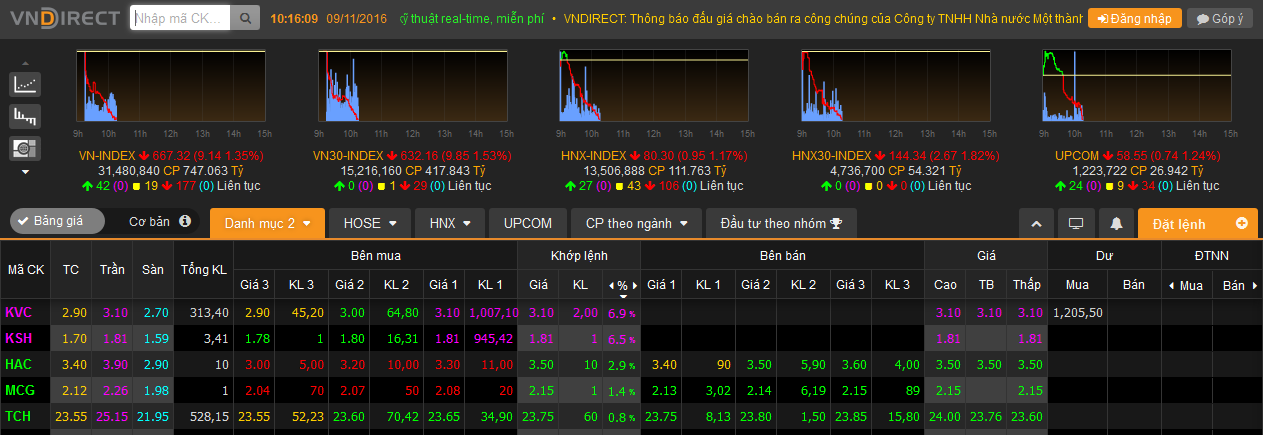Click the date 09/11/2016
This screenshot has height=435, width=1263.
[x=357, y=18]
